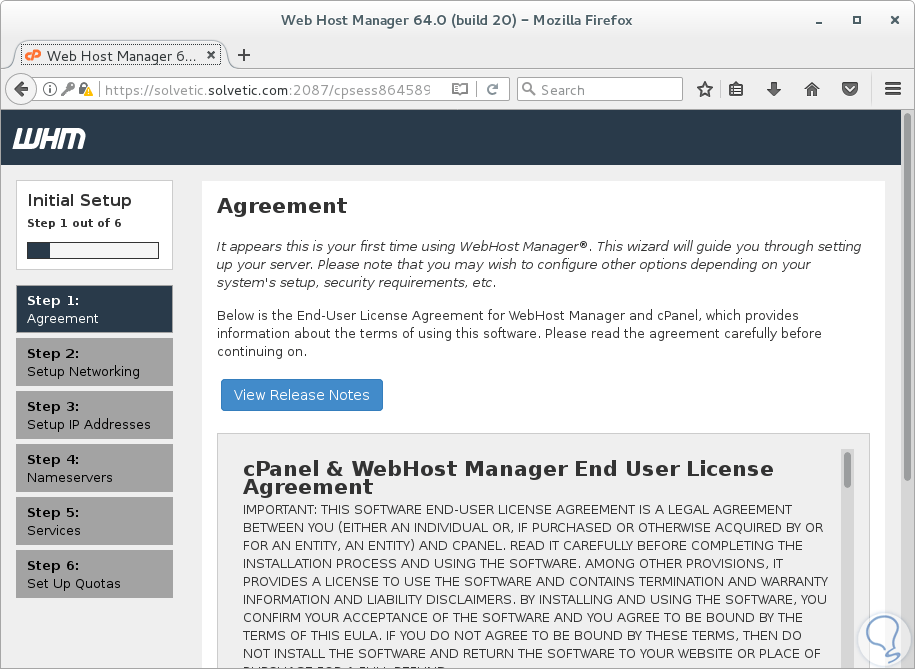The width and height of the screenshot is (915, 669).
Task: Open Step 5: Services
Action: [95, 521]
